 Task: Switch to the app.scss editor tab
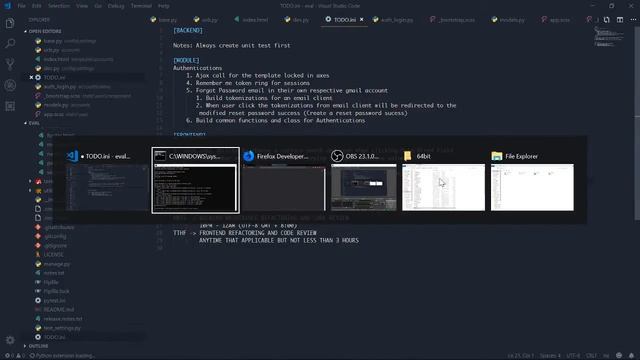555,20
